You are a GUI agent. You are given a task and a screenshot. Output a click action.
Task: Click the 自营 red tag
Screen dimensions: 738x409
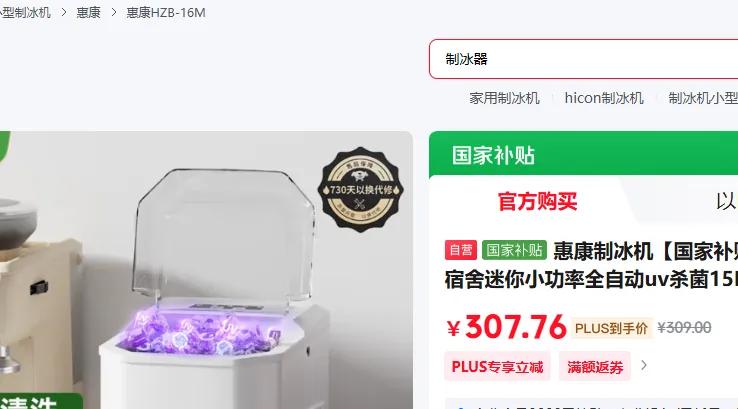461,250
